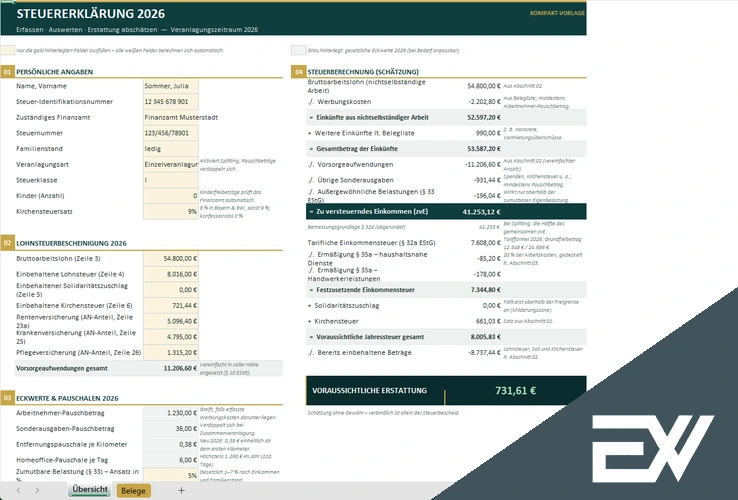Select Zumutbare Belastung cell '5%'
Screen dimensions: 738x500
point(170,475)
